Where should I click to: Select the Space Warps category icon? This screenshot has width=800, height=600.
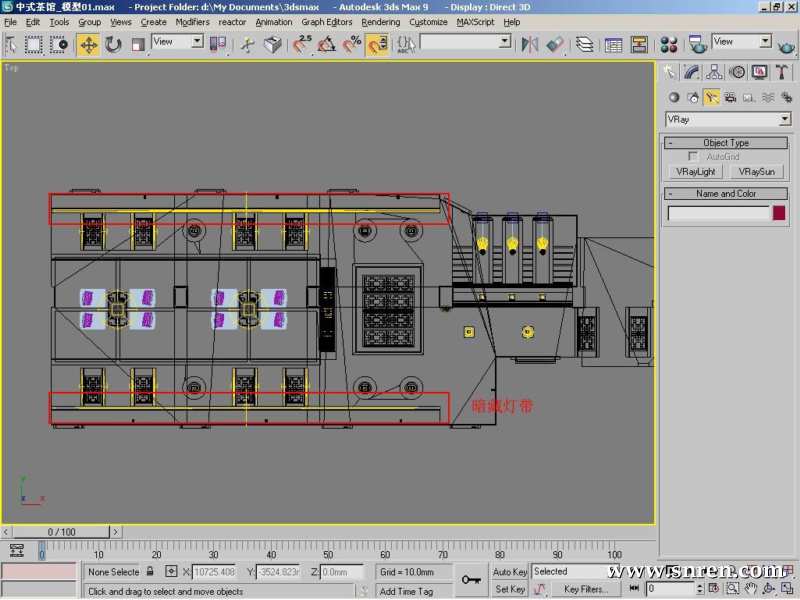(x=768, y=97)
